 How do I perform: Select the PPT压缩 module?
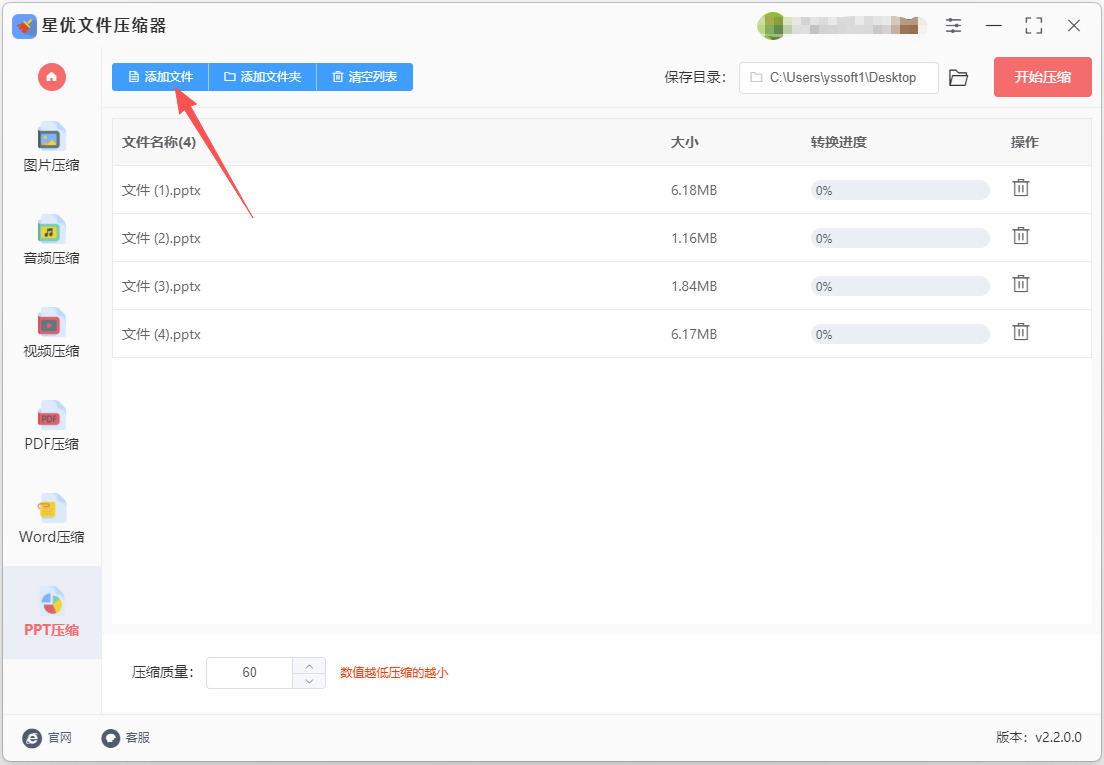[51, 612]
